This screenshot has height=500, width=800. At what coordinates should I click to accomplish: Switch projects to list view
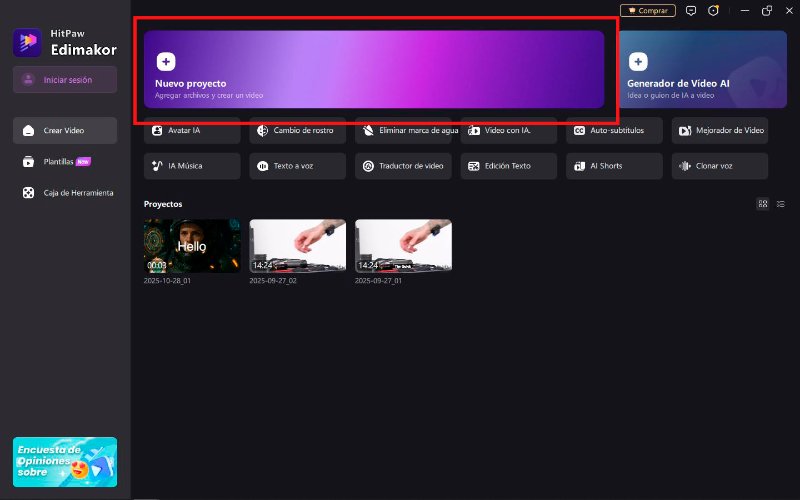coord(781,204)
